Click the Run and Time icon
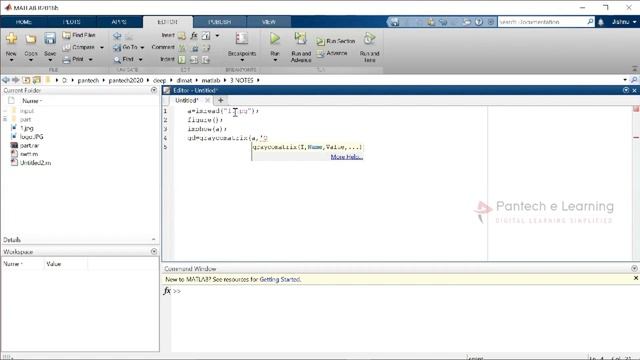This screenshot has height=360, width=640. [369, 39]
